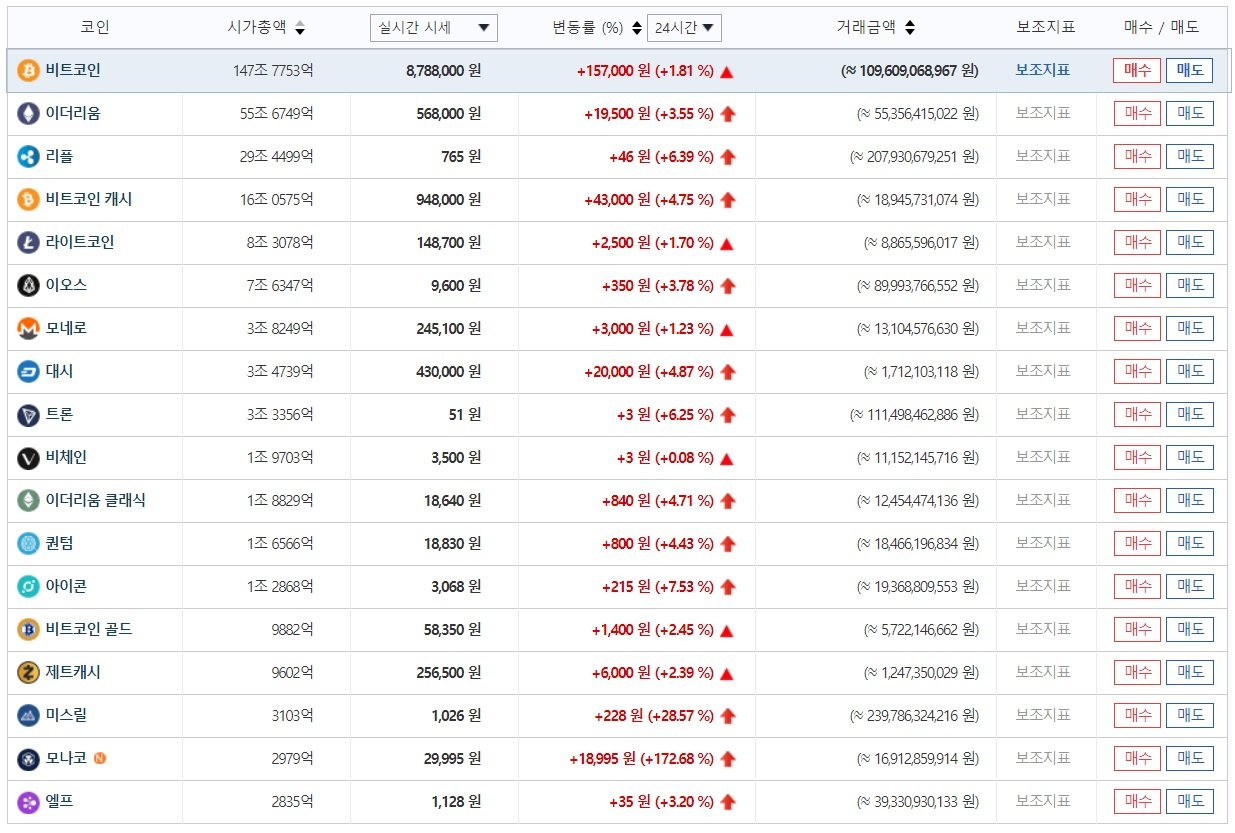Click the 29,995 원 price cell
Image resolution: width=1235 pixels, height=833 pixels.
(x=452, y=759)
